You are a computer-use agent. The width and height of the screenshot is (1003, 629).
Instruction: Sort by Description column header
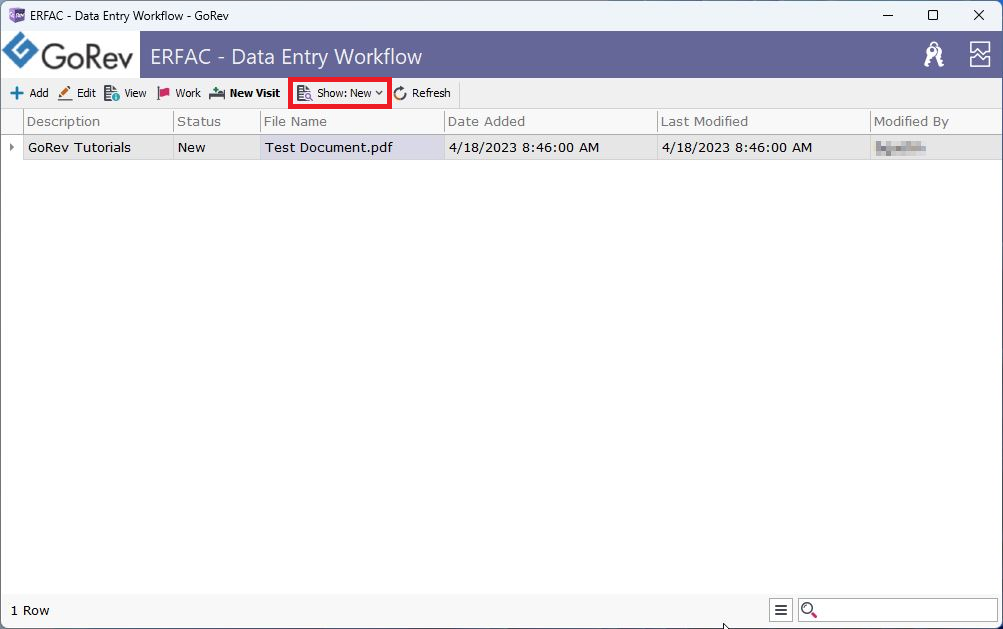(x=99, y=122)
